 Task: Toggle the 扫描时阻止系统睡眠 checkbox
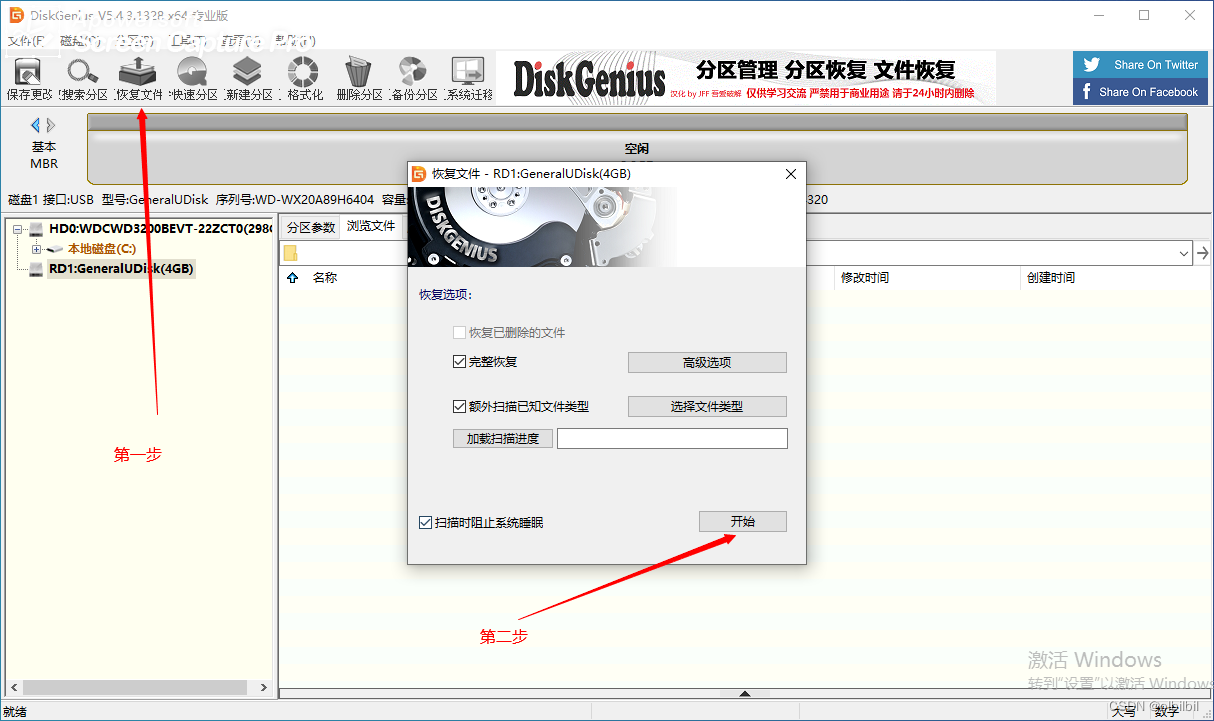426,523
